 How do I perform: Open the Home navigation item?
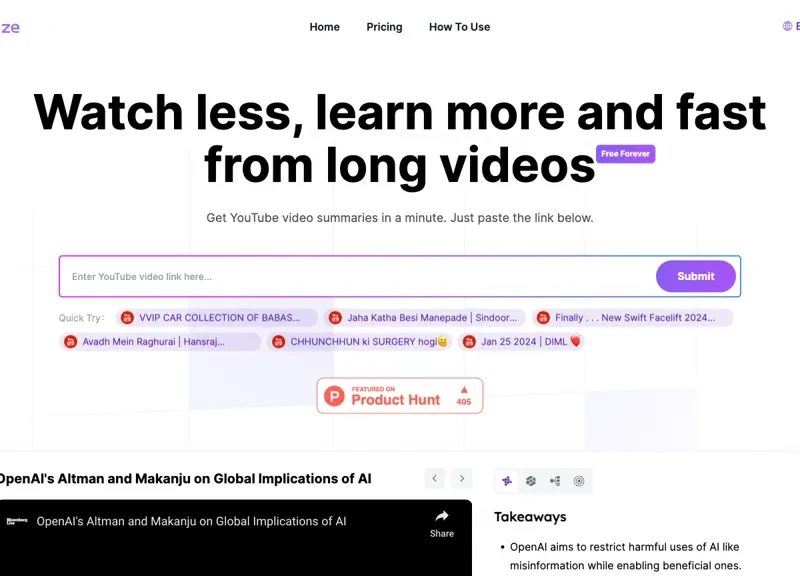[x=324, y=27]
